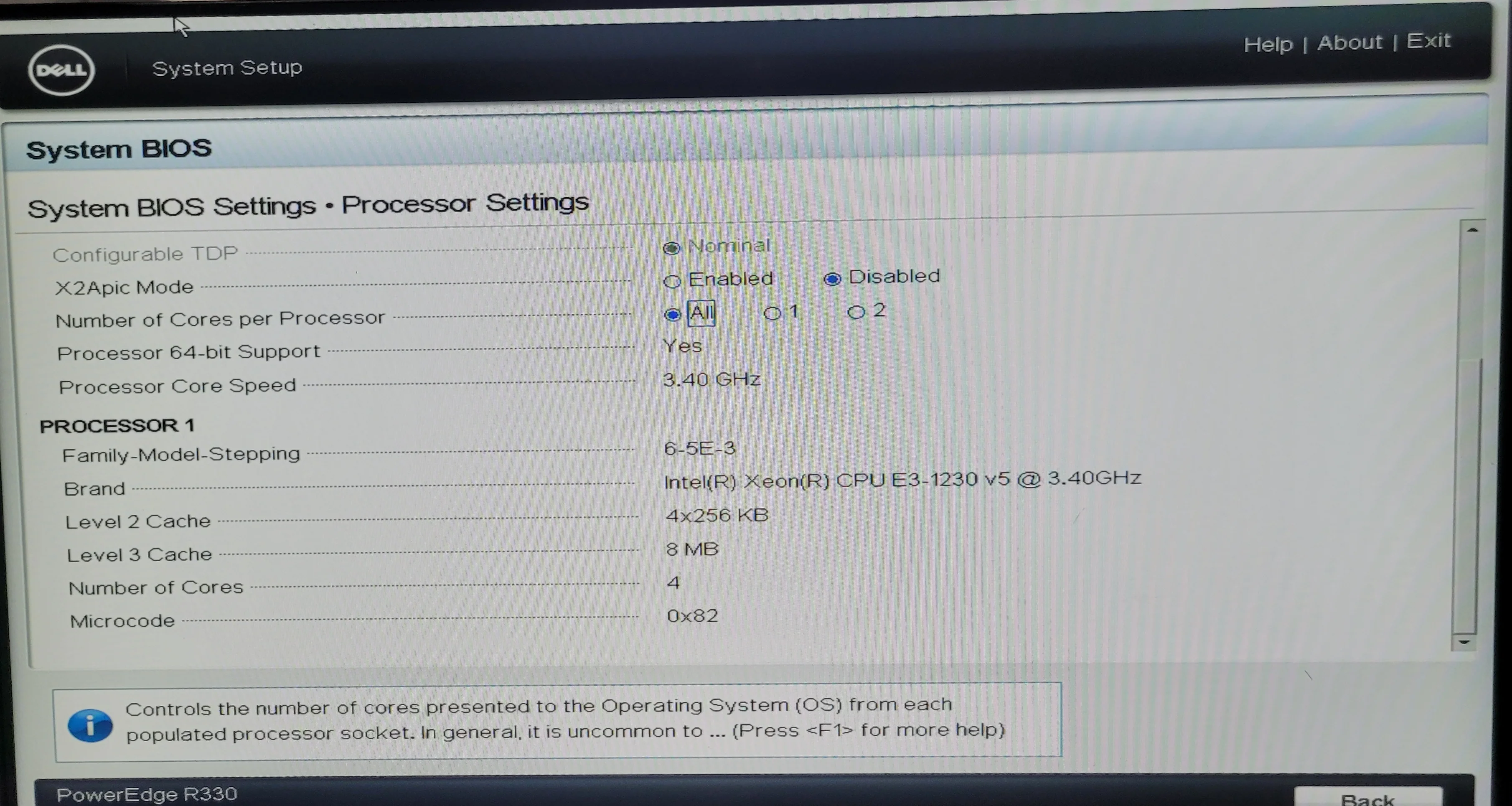The image size is (1512, 806).
Task: Set cores per processor to 2
Action: click(x=856, y=312)
